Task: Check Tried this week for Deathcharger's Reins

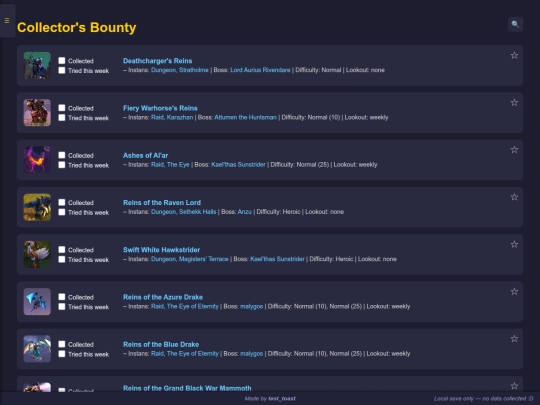Action: [62, 70]
